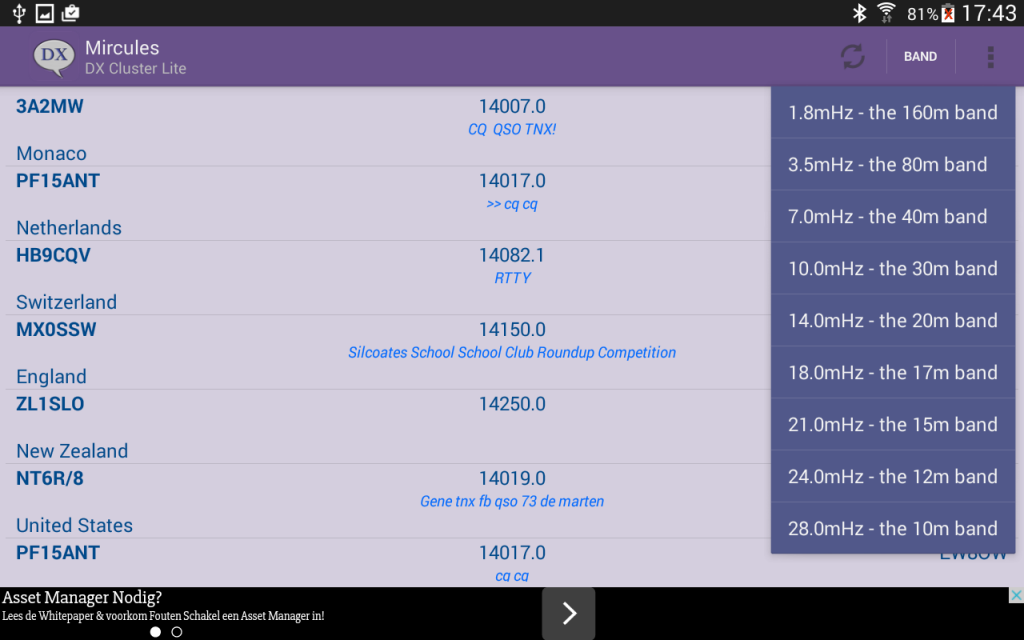Choose 7.0mHz - the 40m band
The height and width of the screenshot is (640, 1024).
pos(893,216)
